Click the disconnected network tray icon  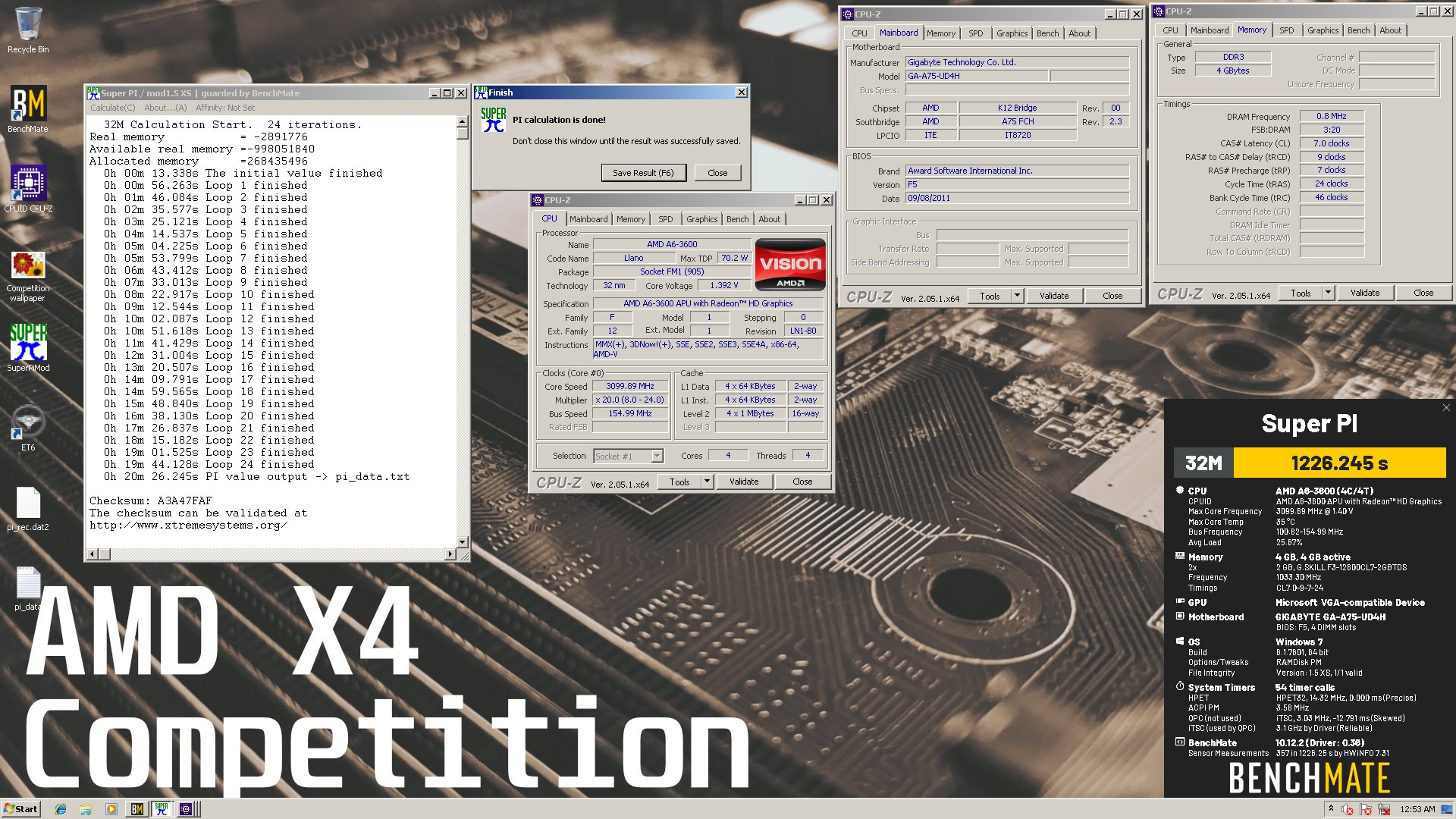pyautogui.click(x=1384, y=809)
